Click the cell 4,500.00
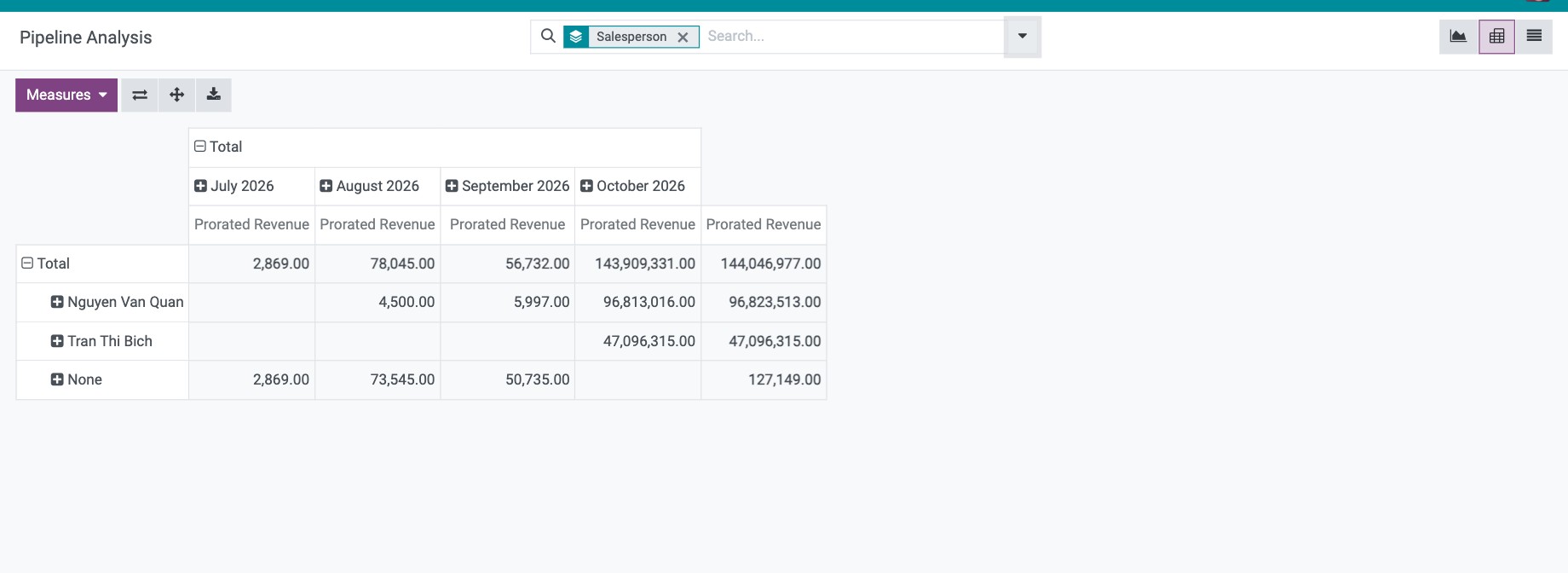This screenshot has height=573, width=1568. tap(378, 302)
